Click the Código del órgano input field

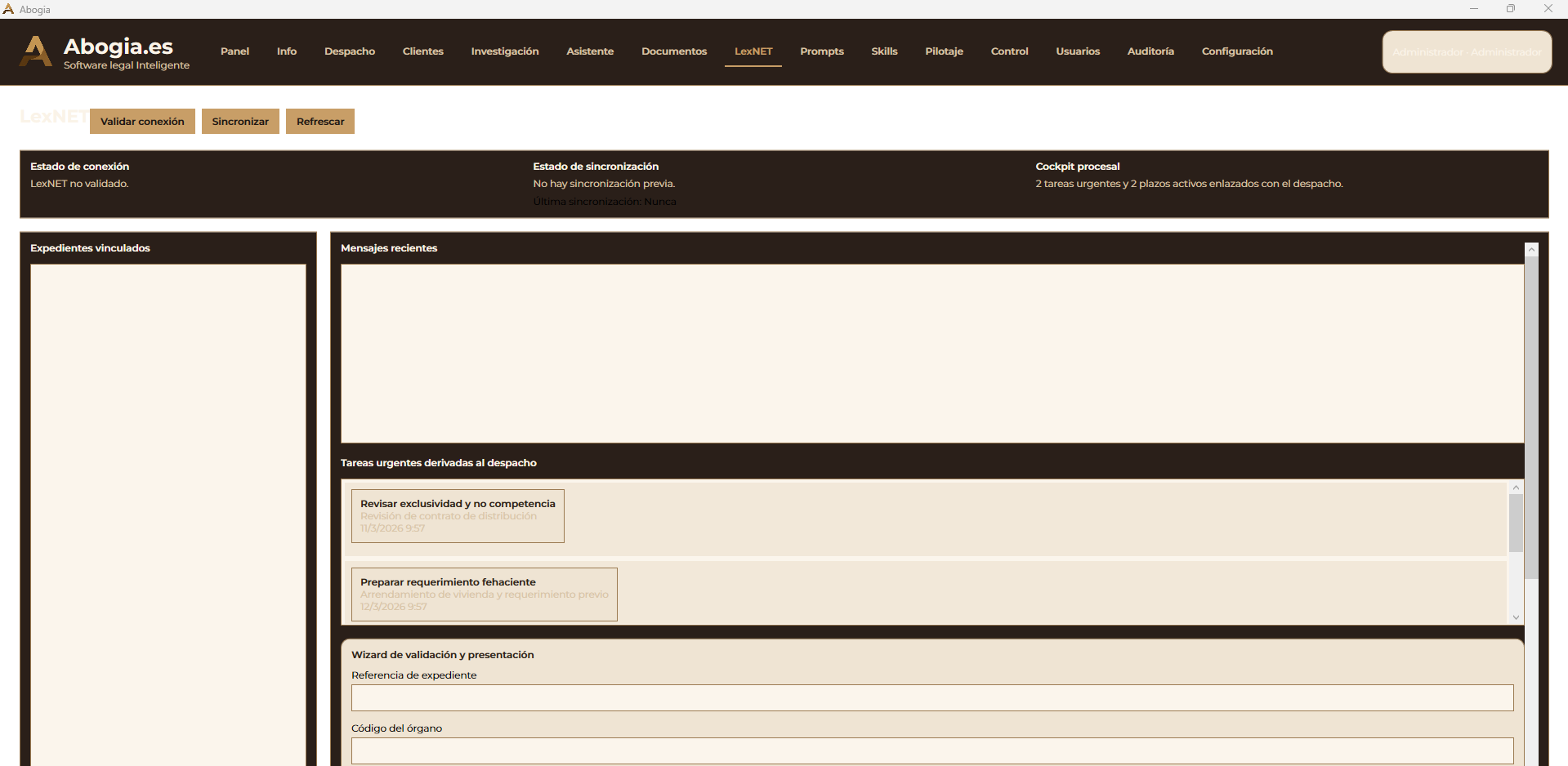[x=931, y=750]
